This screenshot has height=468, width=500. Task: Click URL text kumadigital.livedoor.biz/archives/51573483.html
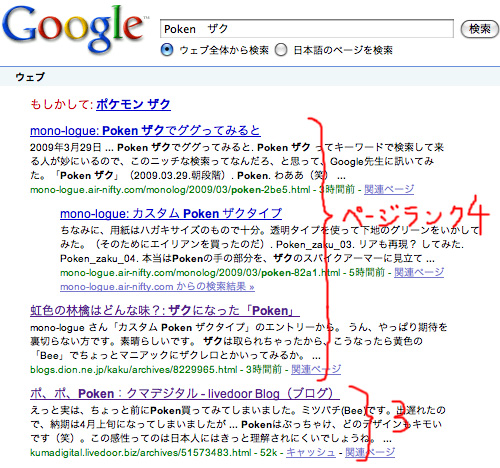pos(140,453)
